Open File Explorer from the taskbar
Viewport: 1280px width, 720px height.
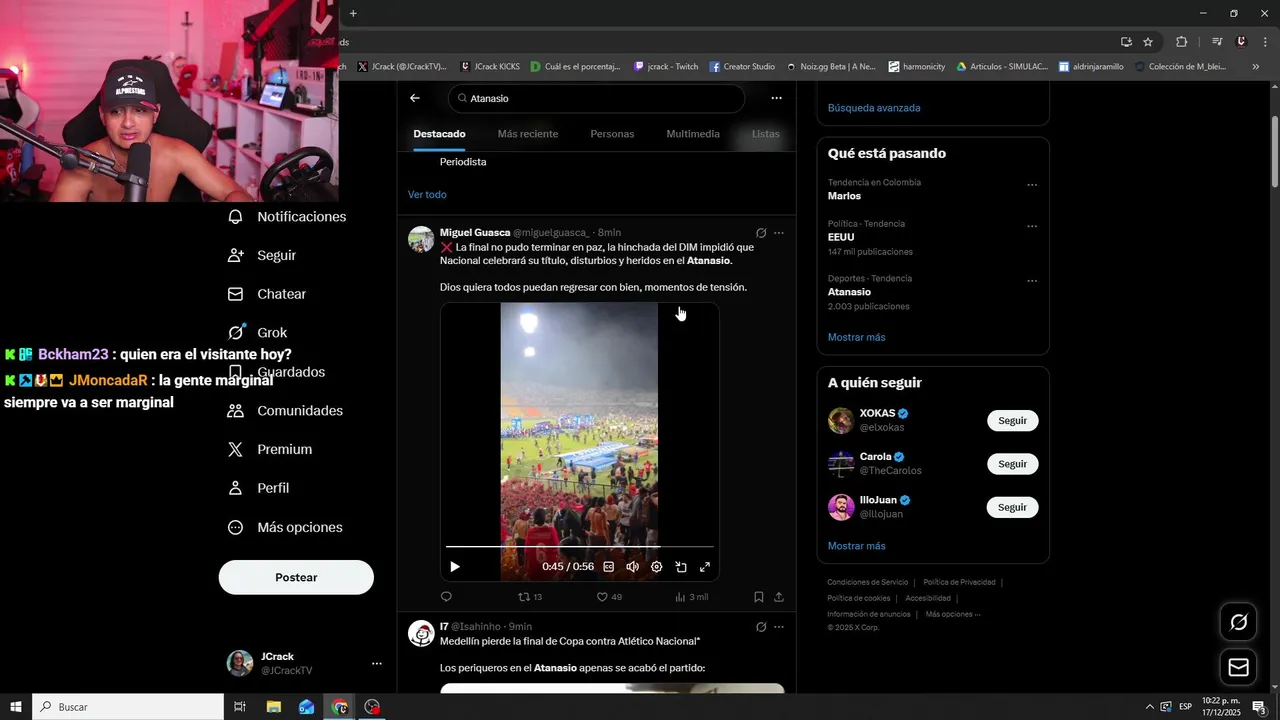(x=273, y=707)
